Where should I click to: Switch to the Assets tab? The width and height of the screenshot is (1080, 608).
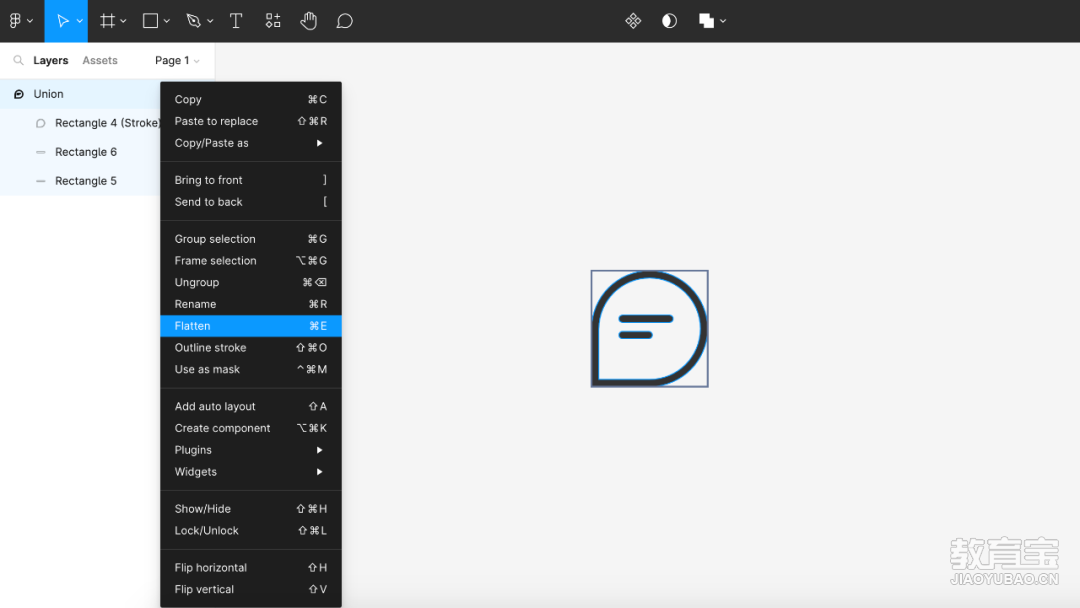tap(100, 61)
